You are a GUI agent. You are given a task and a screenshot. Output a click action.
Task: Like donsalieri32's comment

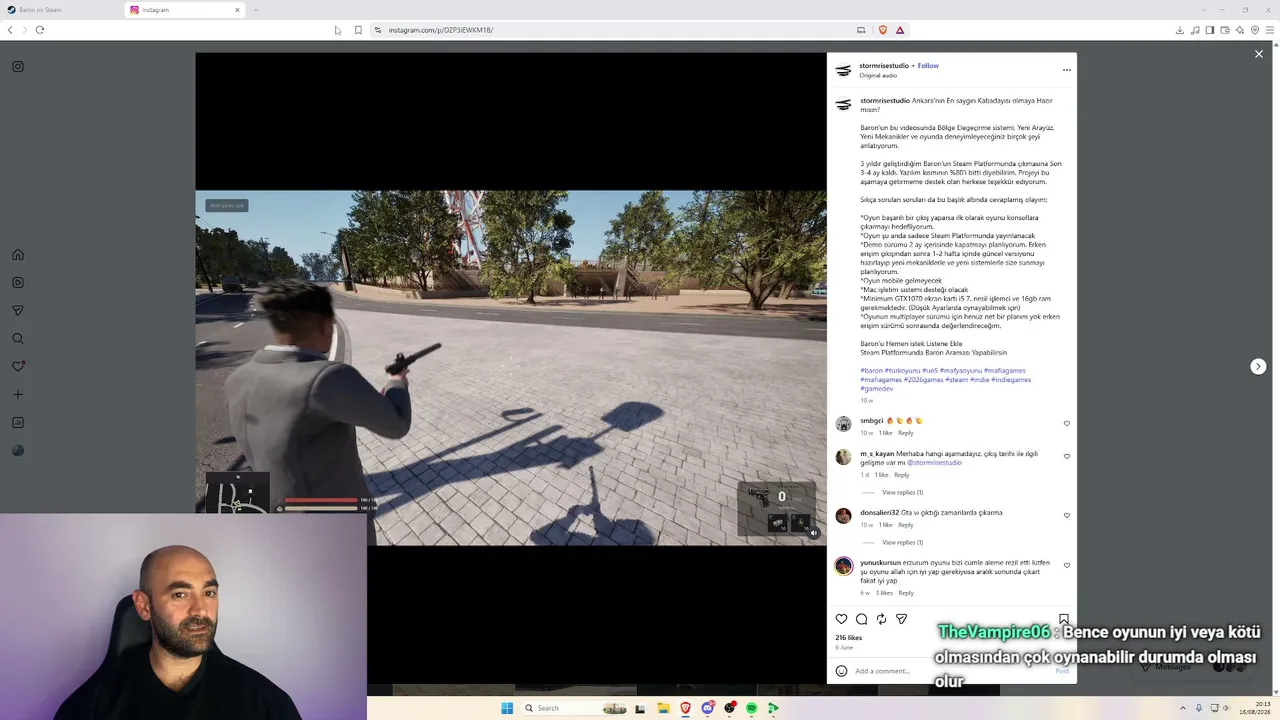tap(1067, 515)
